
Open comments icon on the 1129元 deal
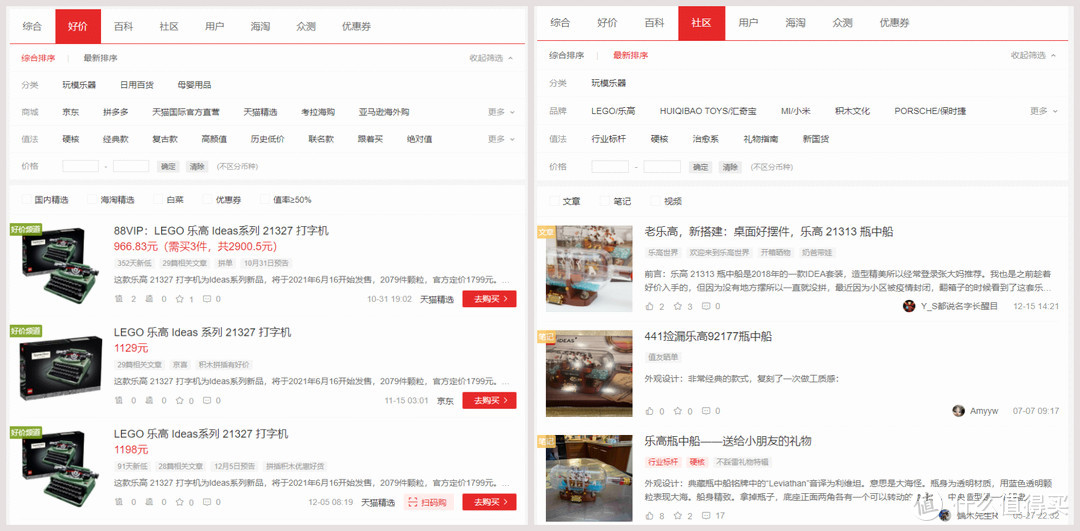coord(207,400)
